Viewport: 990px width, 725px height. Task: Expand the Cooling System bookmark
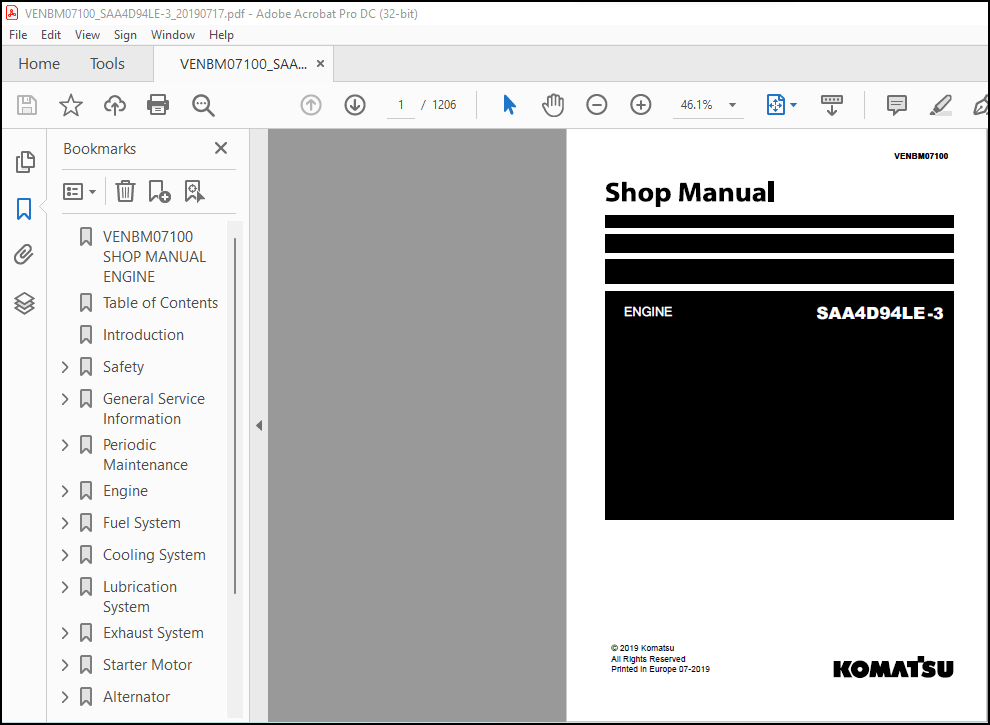click(65, 555)
